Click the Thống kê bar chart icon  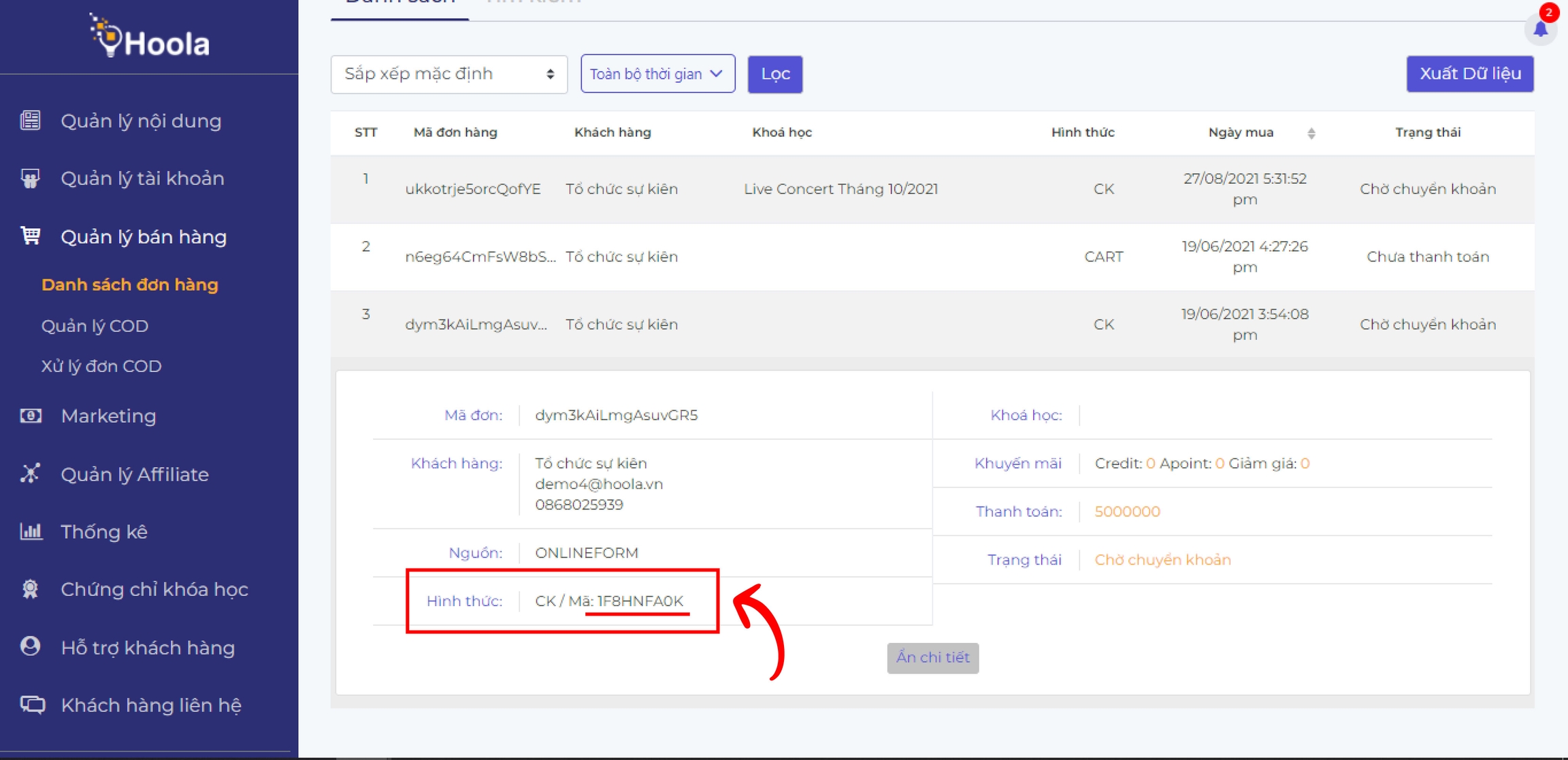(31, 531)
